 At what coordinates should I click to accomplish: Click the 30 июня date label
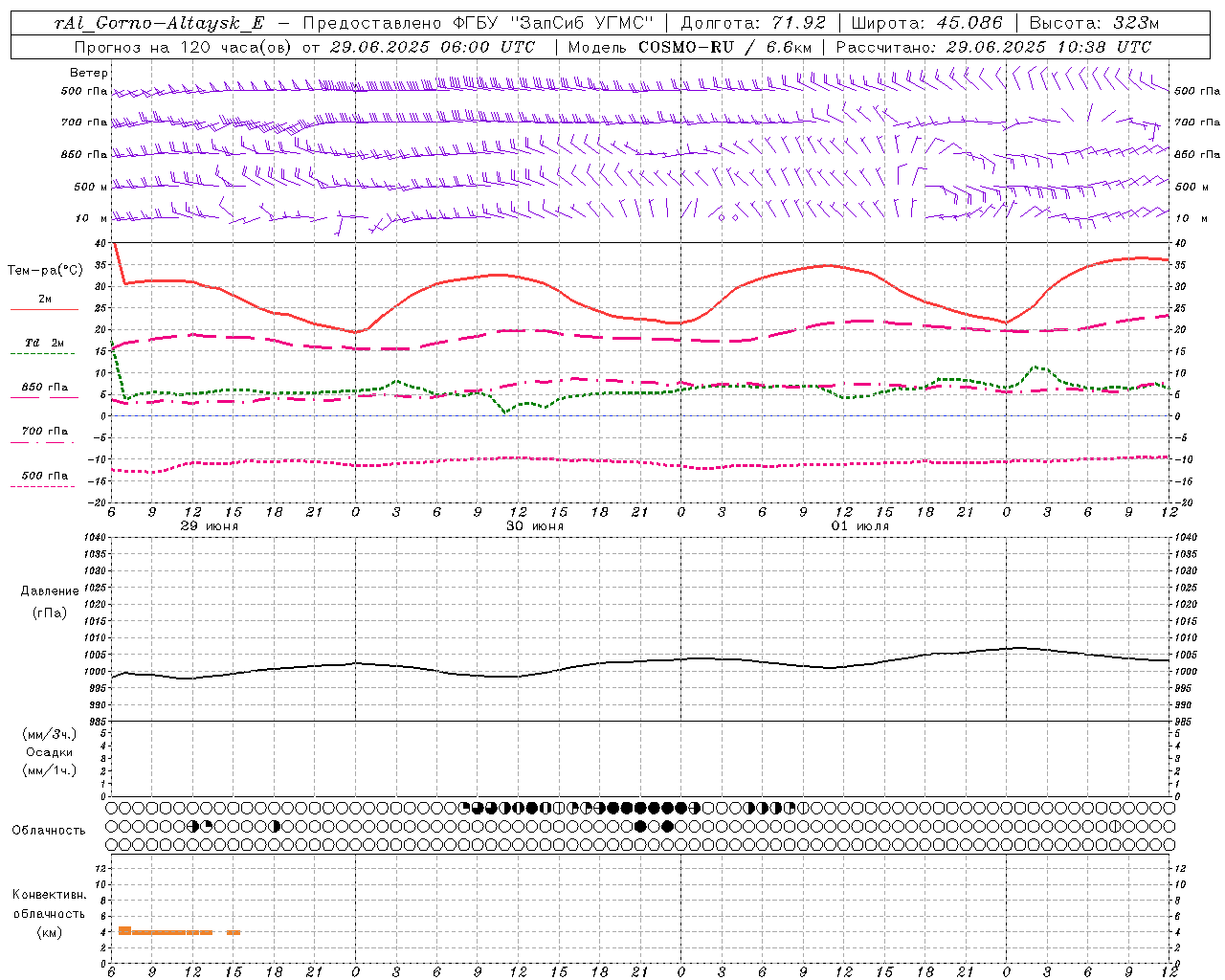coord(535,526)
